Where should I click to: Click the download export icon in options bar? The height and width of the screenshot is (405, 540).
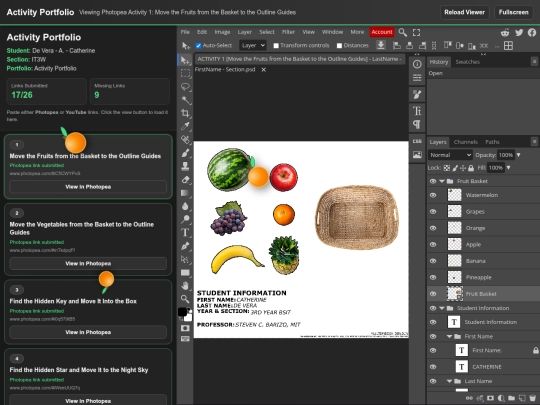point(381,45)
